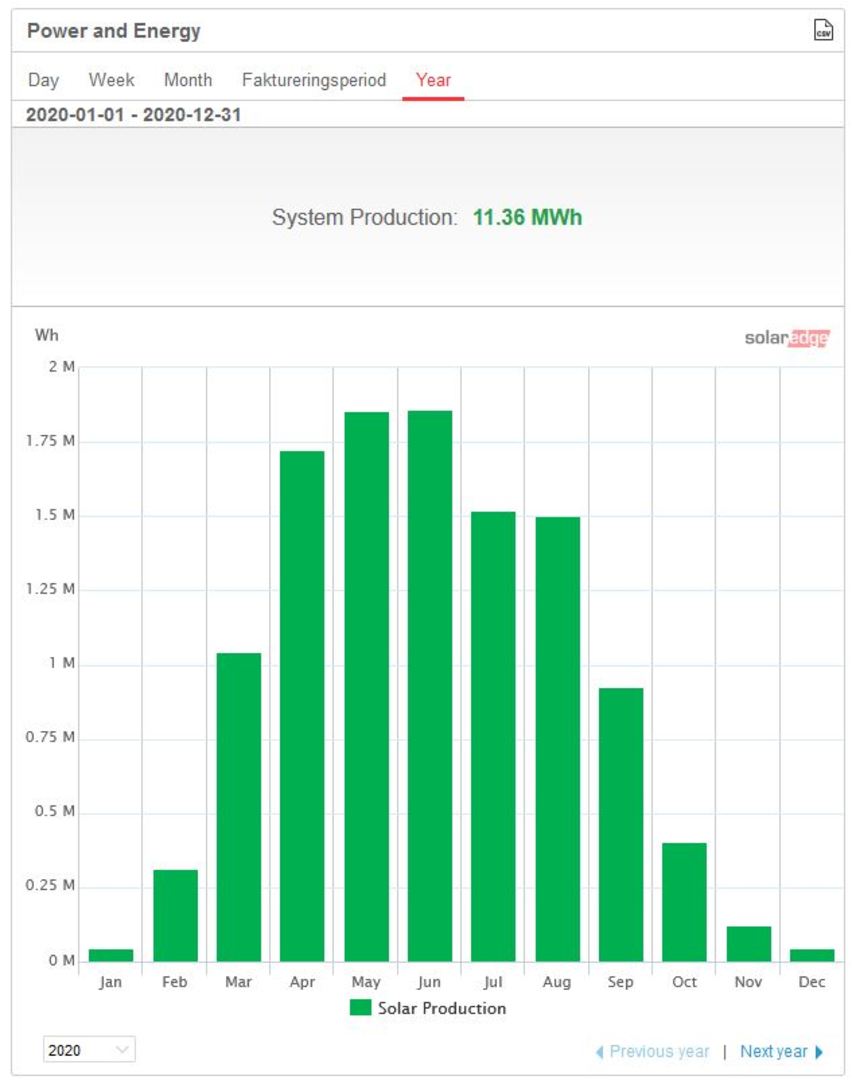Select the Faktureringsperiod tab
852x1080 pixels.
[x=314, y=80]
